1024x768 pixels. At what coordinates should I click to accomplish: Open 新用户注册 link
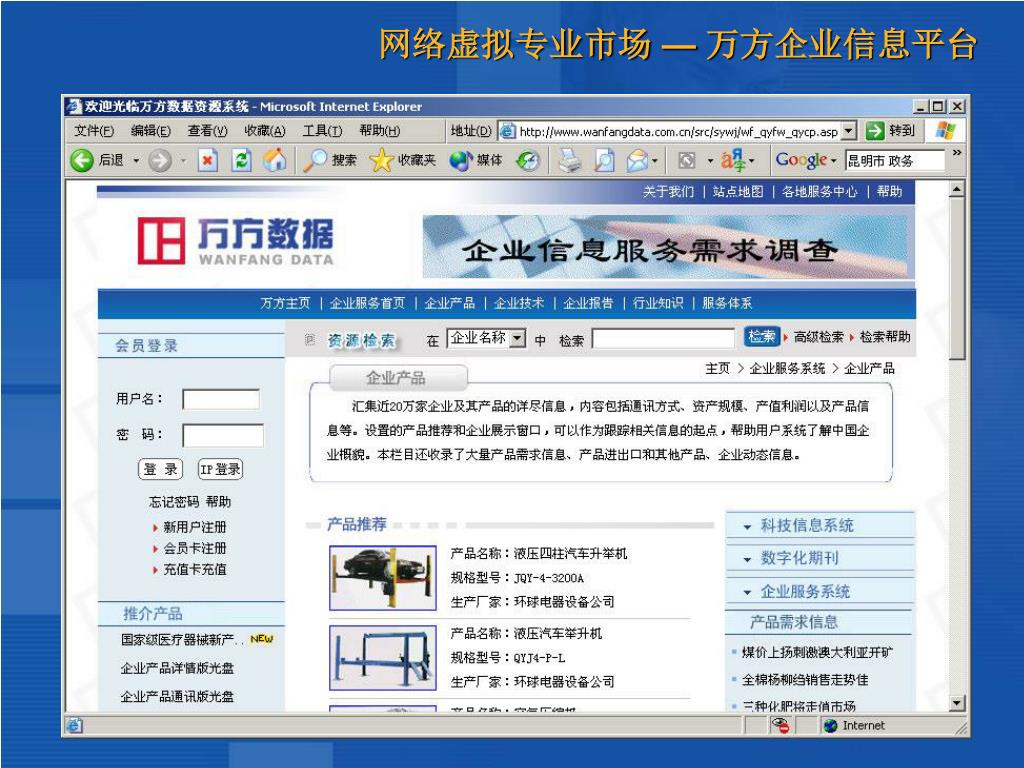coord(195,527)
